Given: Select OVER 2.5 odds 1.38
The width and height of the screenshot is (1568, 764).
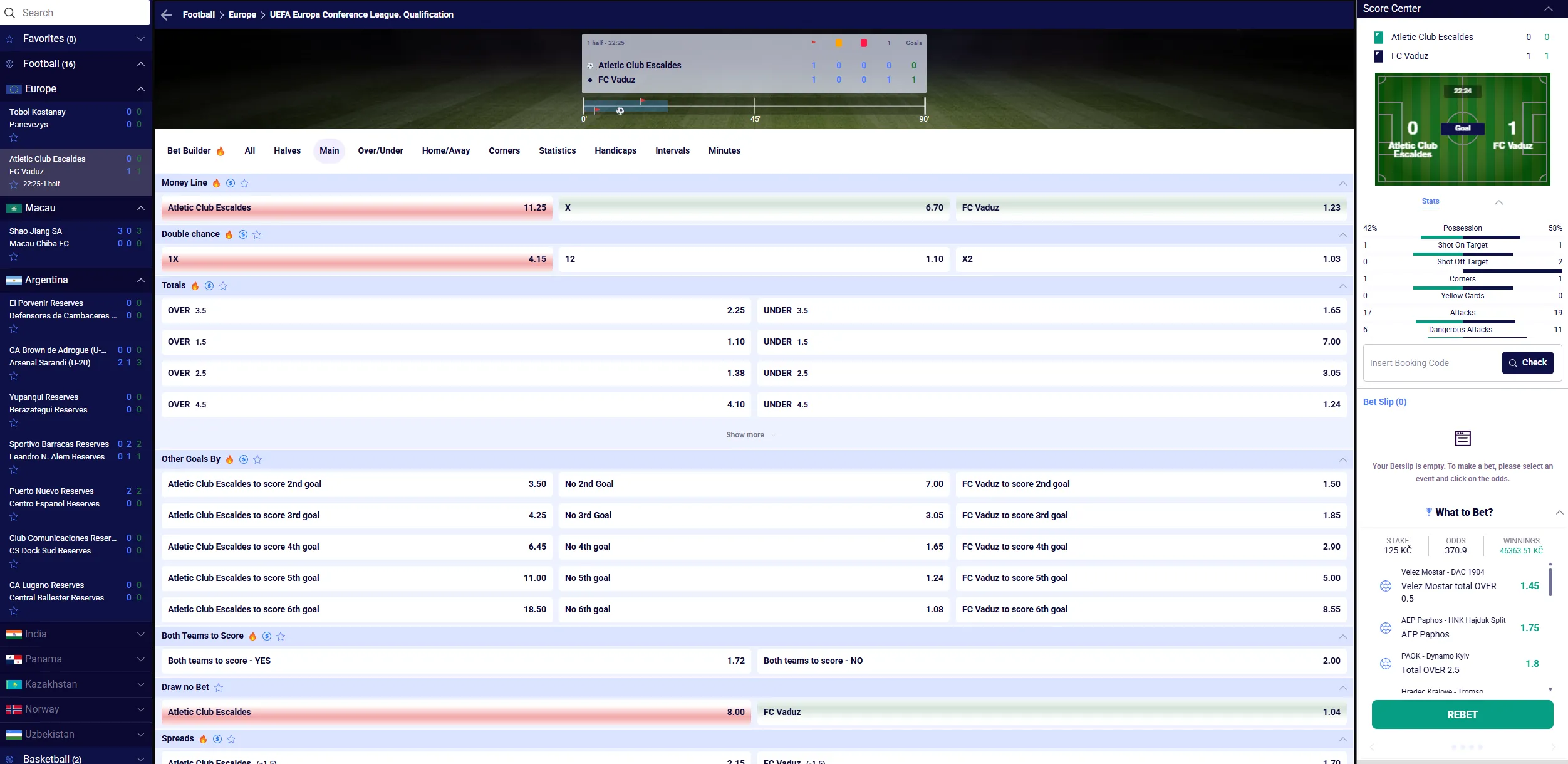Looking at the screenshot, I should tap(456, 373).
